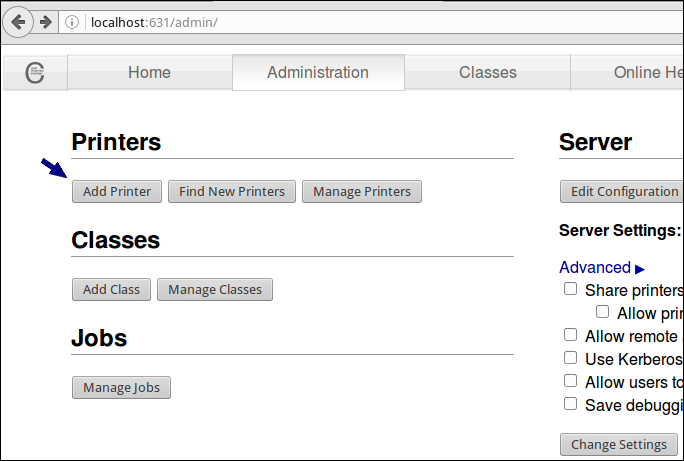Click Find New Printers button

pyautogui.click(x=232, y=191)
